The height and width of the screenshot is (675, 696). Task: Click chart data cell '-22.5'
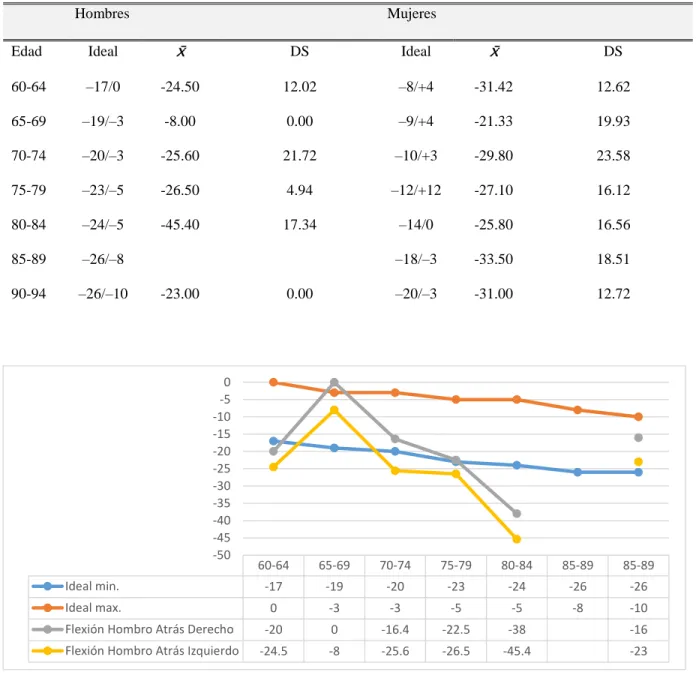coord(456,629)
